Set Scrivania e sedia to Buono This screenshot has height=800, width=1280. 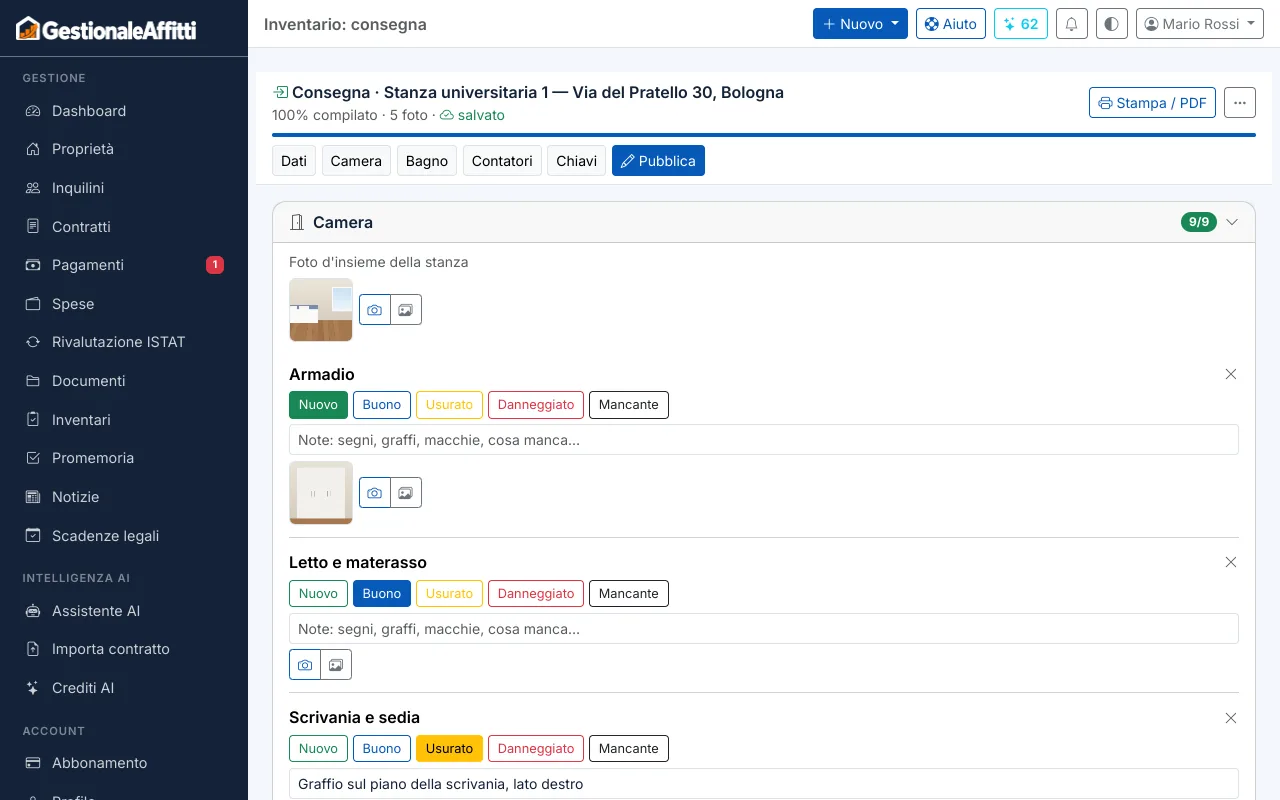(x=381, y=748)
